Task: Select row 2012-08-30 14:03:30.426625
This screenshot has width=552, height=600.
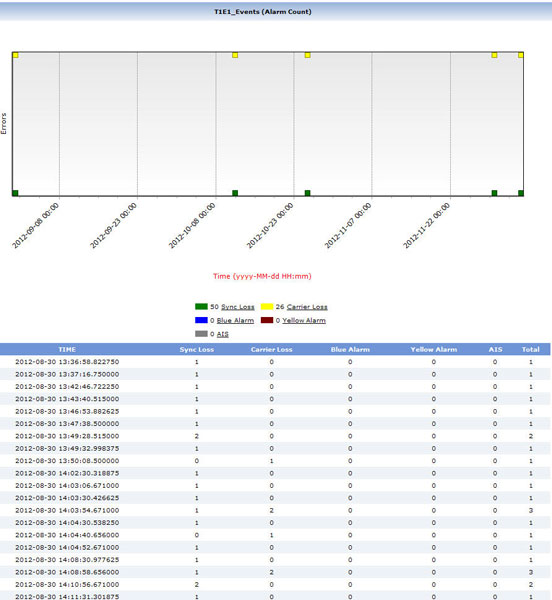Action: tap(275, 498)
